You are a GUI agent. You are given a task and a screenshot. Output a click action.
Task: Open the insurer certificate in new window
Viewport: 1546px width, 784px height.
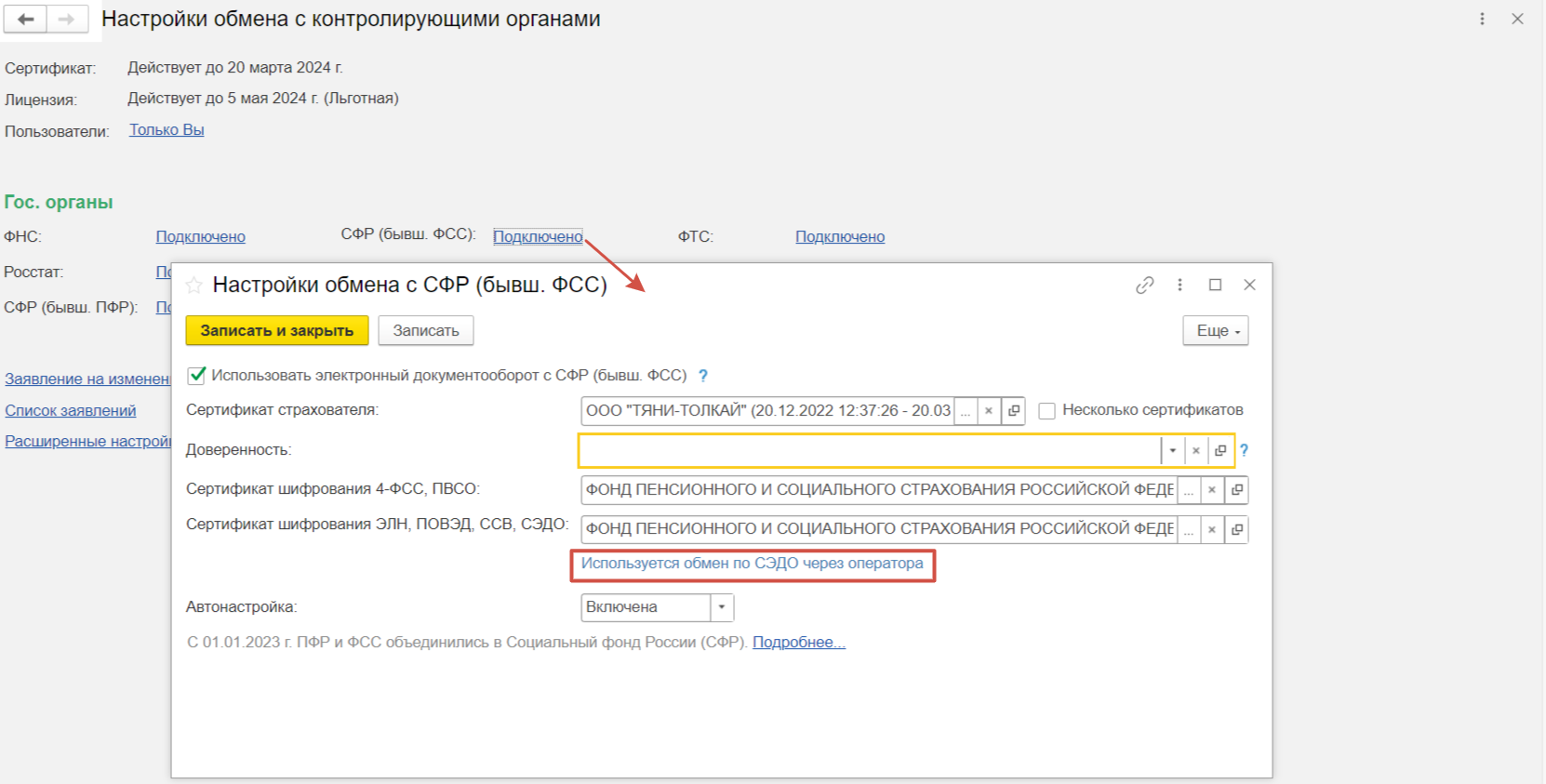pos(1013,410)
